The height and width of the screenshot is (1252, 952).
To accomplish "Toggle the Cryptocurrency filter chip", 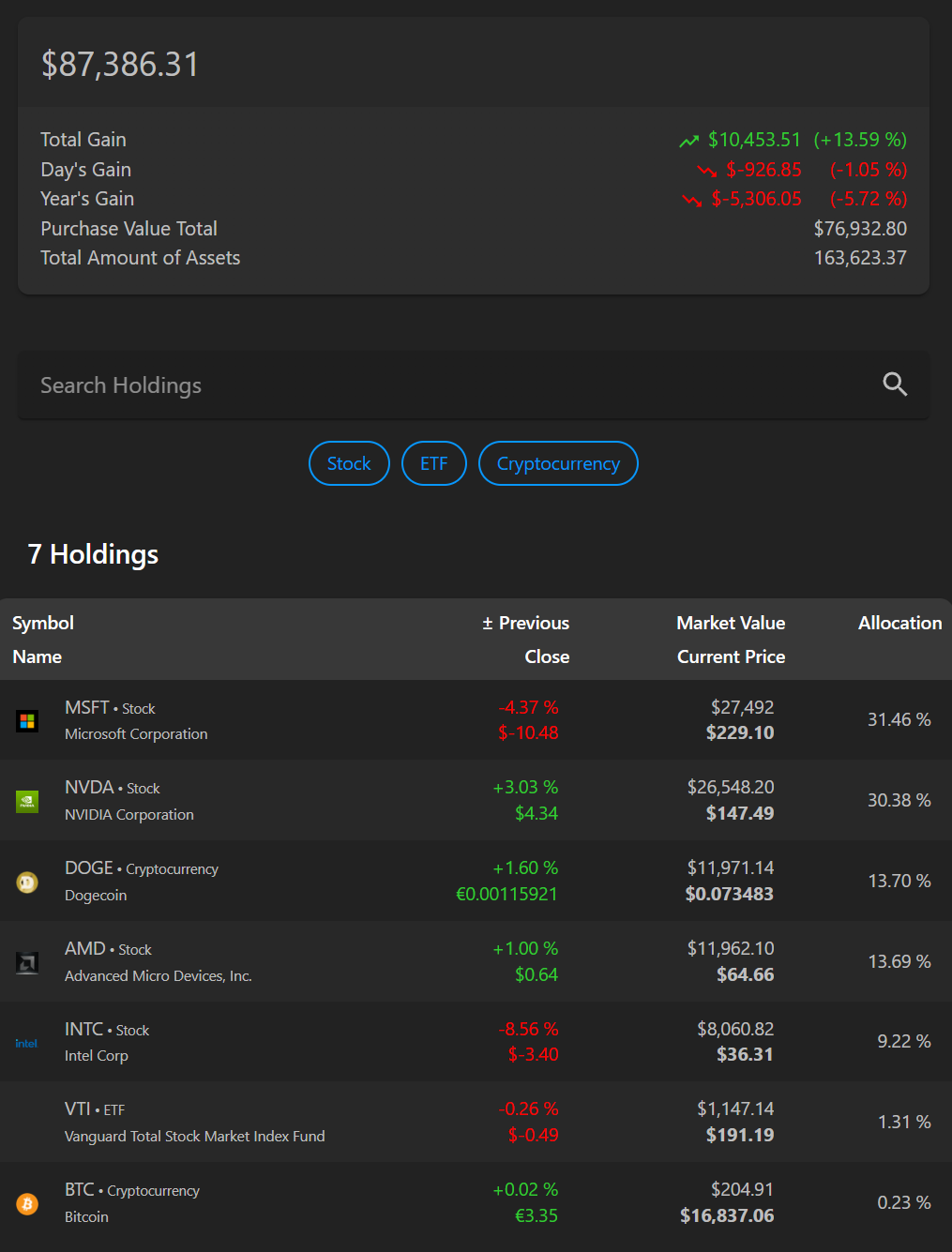I will (558, 463).
